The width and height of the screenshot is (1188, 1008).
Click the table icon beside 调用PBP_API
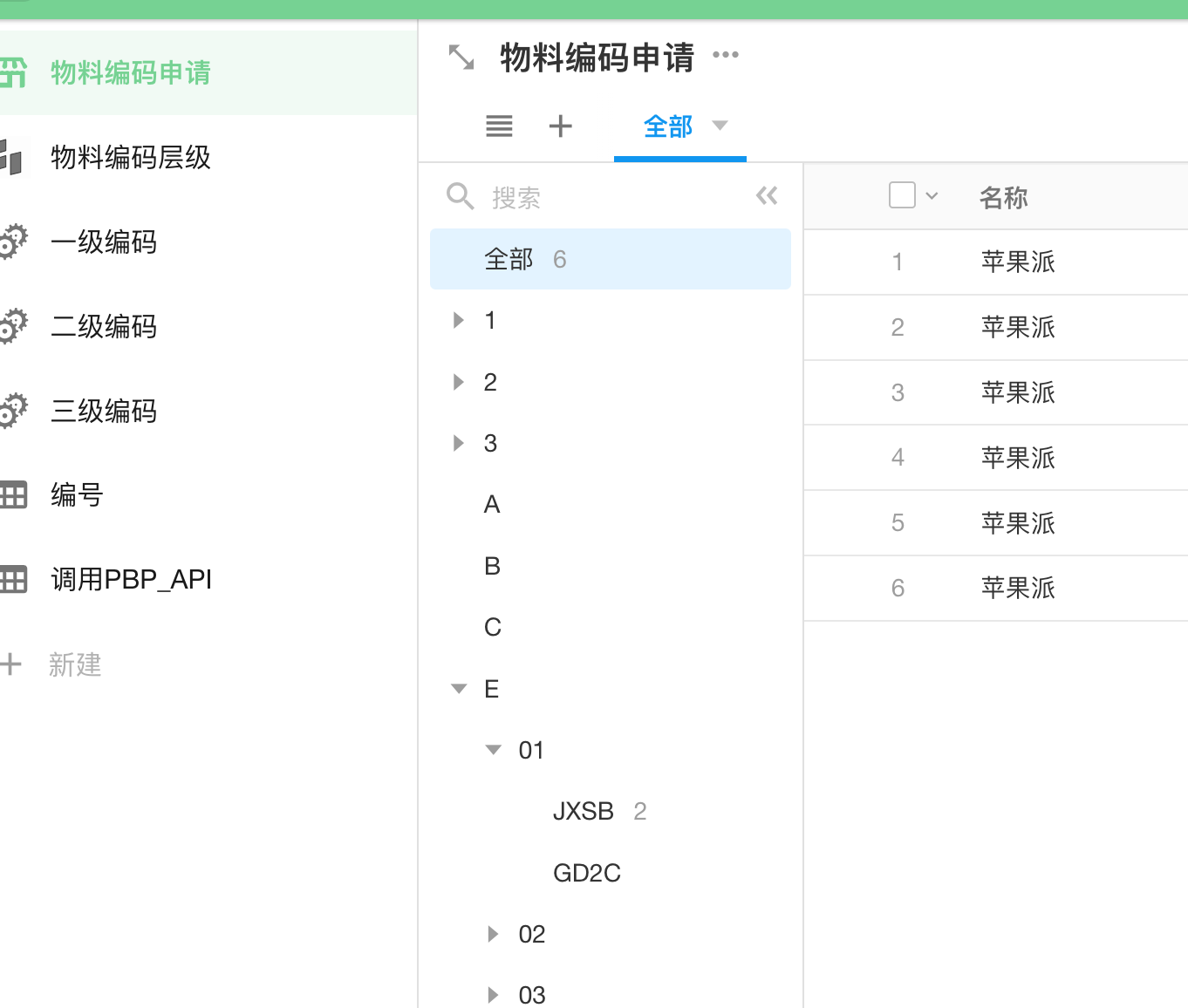(x=13, y=580)
